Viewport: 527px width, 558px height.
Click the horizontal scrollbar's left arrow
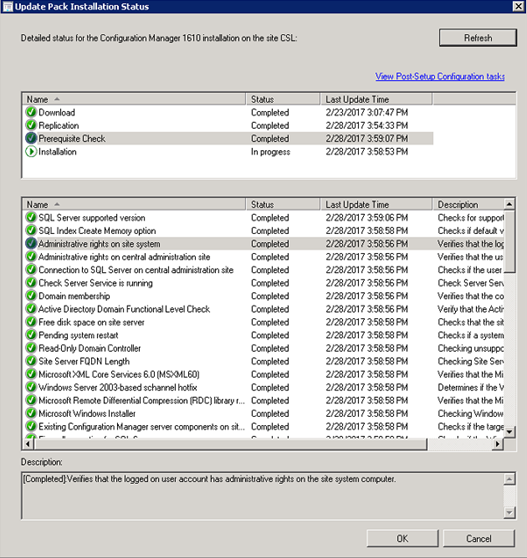pos(28,444)
